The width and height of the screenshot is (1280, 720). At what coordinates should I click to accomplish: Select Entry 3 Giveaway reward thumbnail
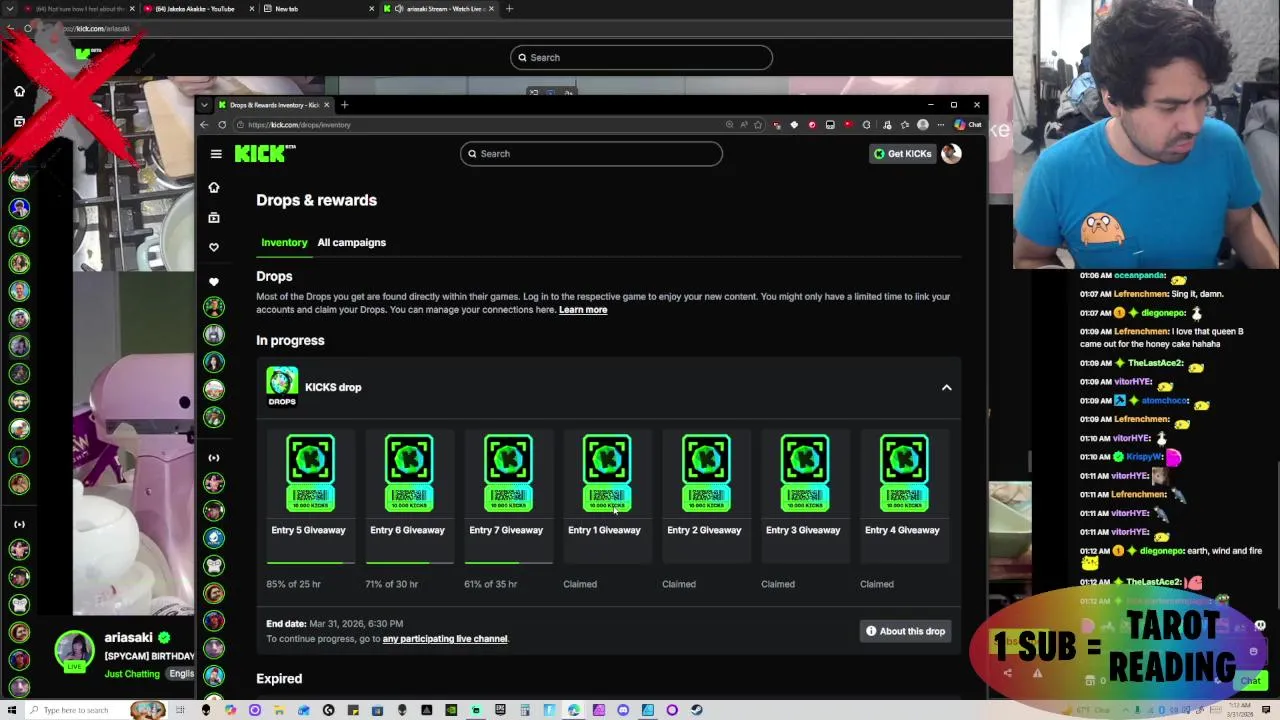805,473
